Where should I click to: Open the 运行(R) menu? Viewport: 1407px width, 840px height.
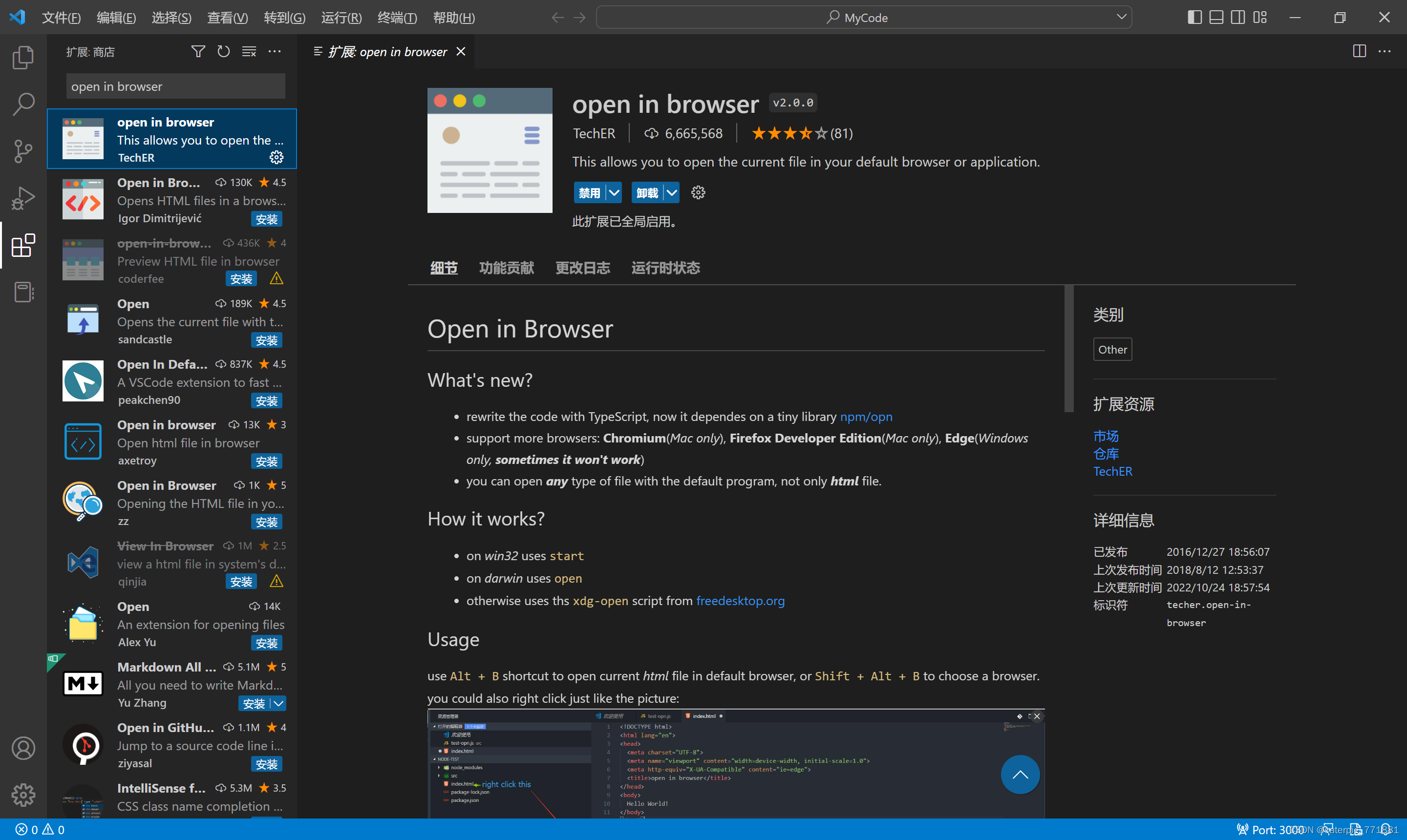click(341, 18)
